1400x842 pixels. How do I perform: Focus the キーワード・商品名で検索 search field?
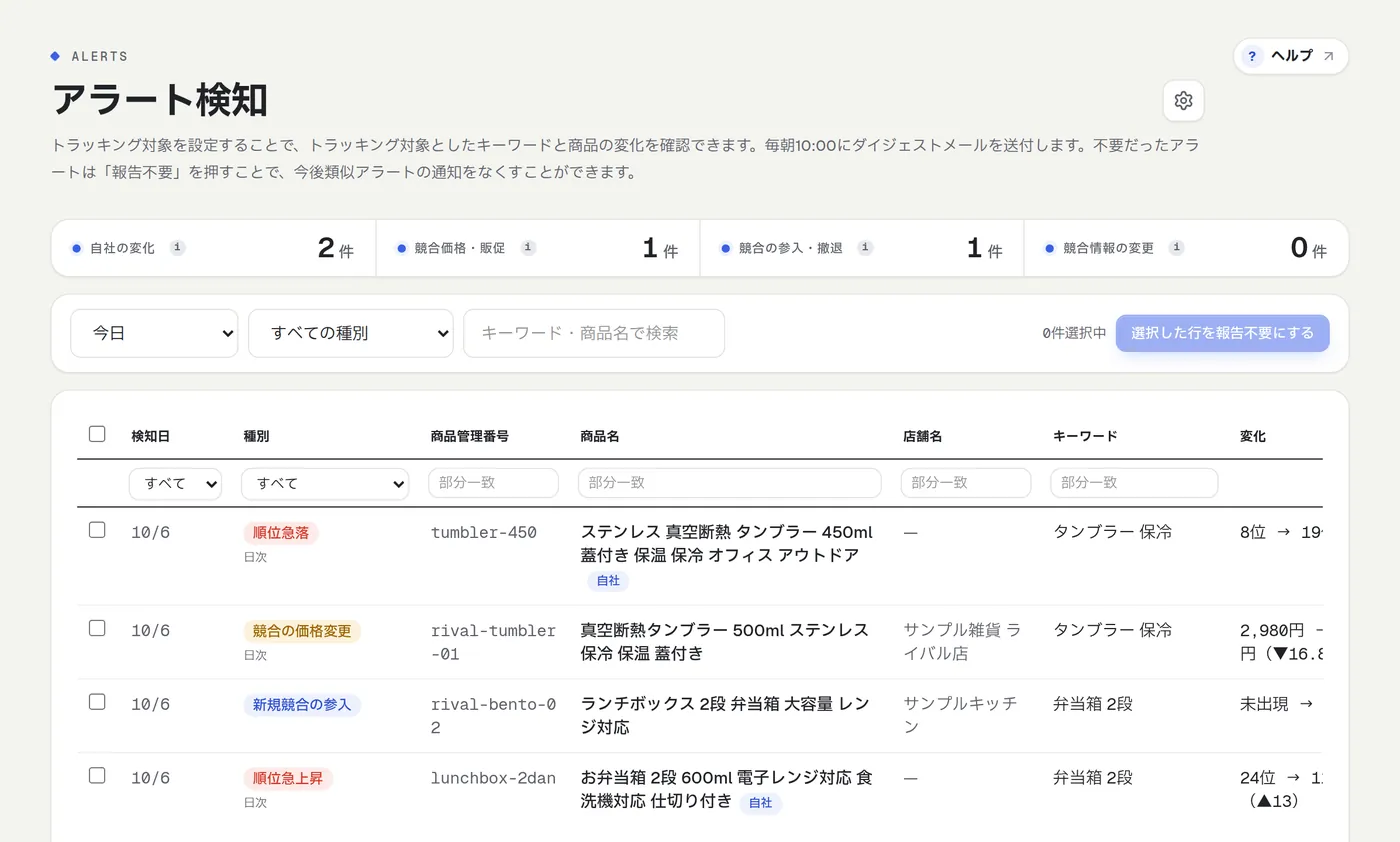pos(594,333)
